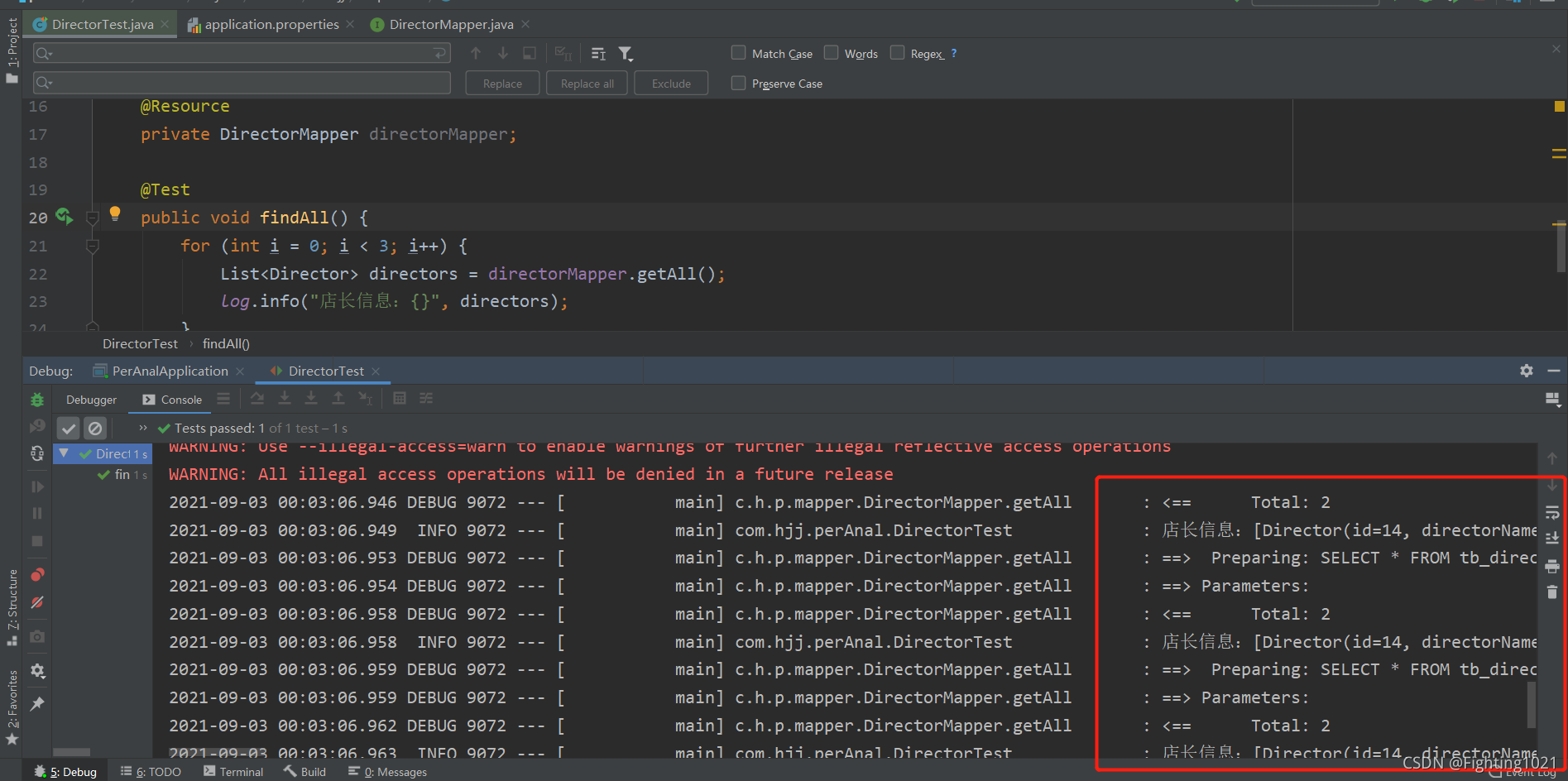Hide Debug tool window minus icon
Viewport: 1568px width, 781px height.
[x=1553, y=371]
